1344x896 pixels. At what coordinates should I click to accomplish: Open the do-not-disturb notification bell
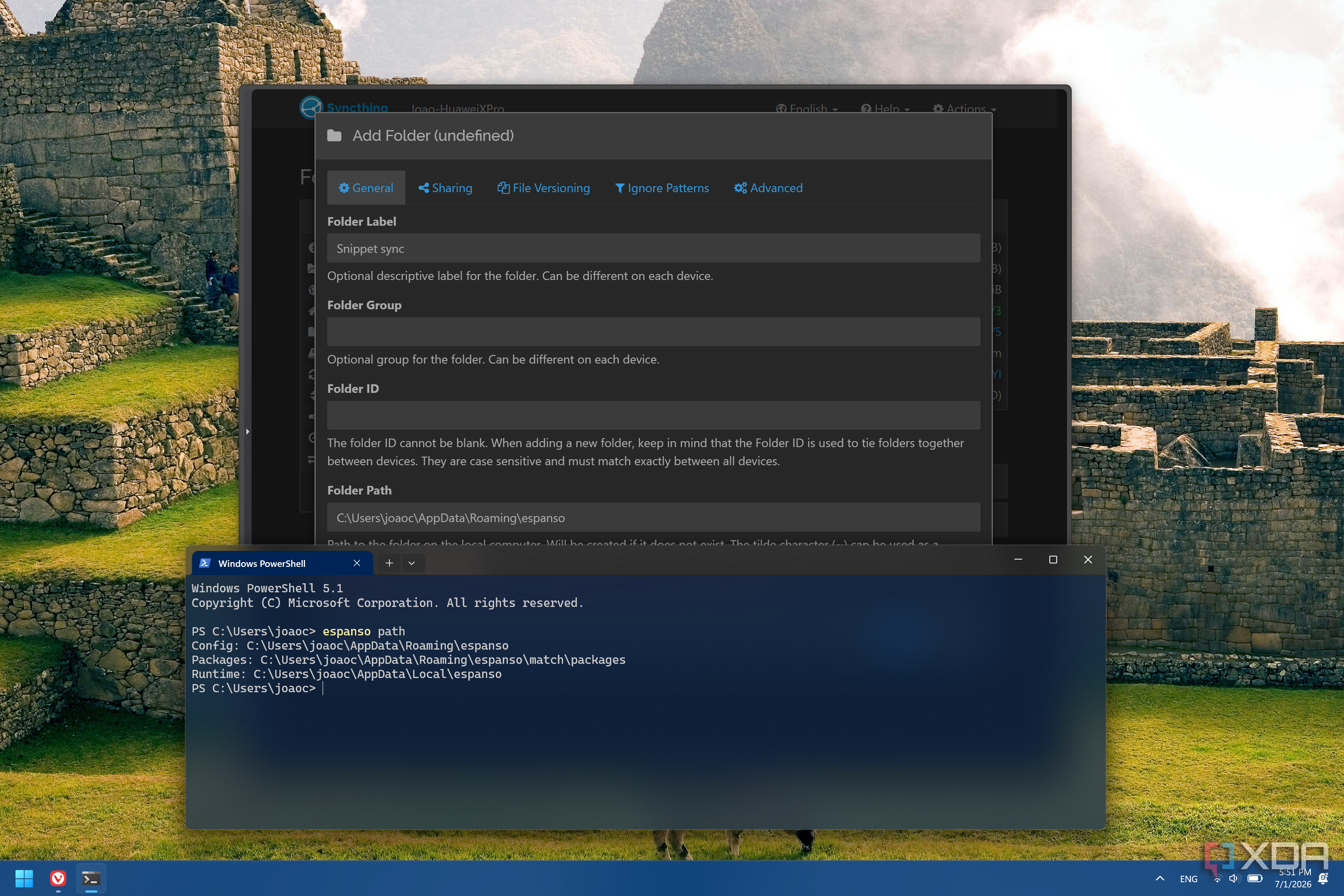[1323, 878]
